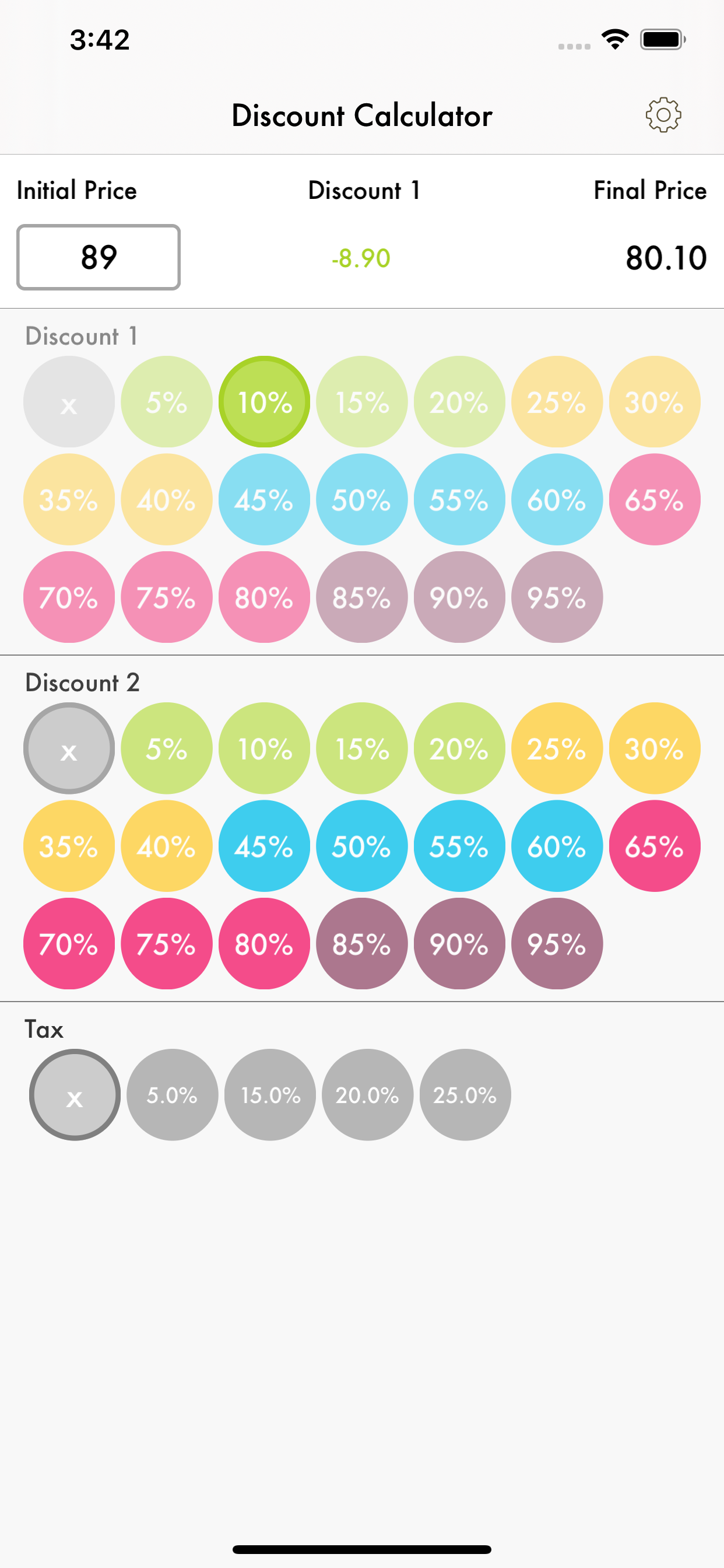Image resolution: width=724 pixels, height=1568 pixels.
Task: Select 25% in Discount 2
Action: (557, 748)
